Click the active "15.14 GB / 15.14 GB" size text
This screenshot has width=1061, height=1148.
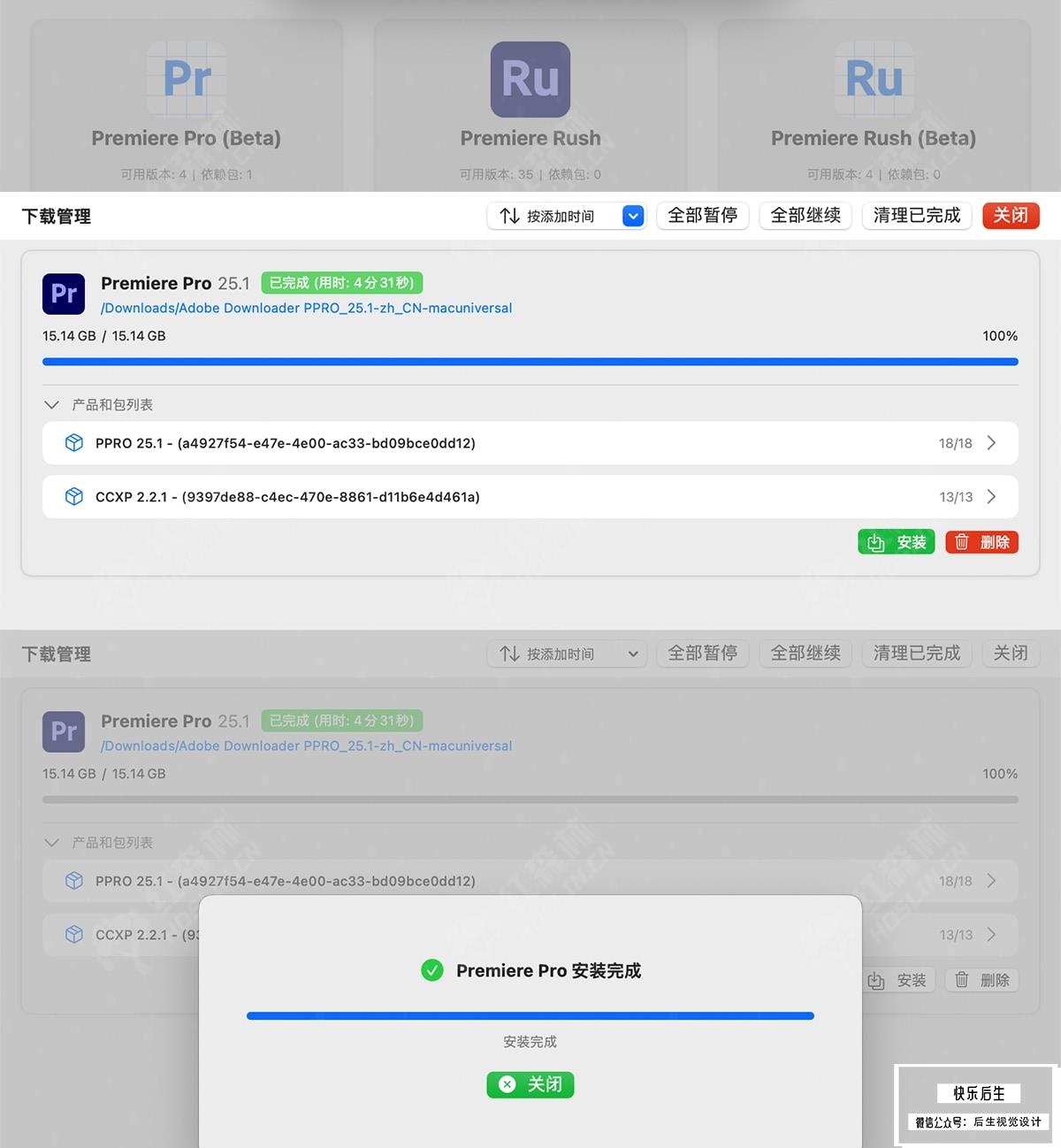(x=104, y=336)
